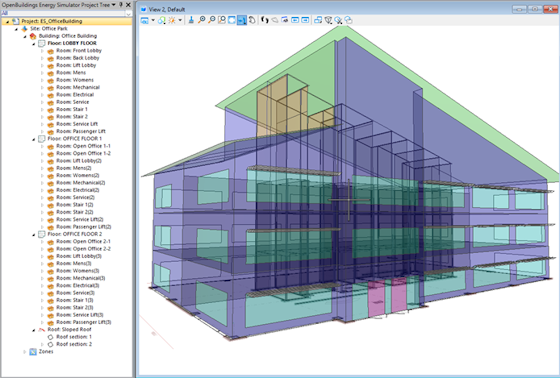Screen dimensions: 560x378
Task: Click the Zones node icon
Action: point(33,352)
